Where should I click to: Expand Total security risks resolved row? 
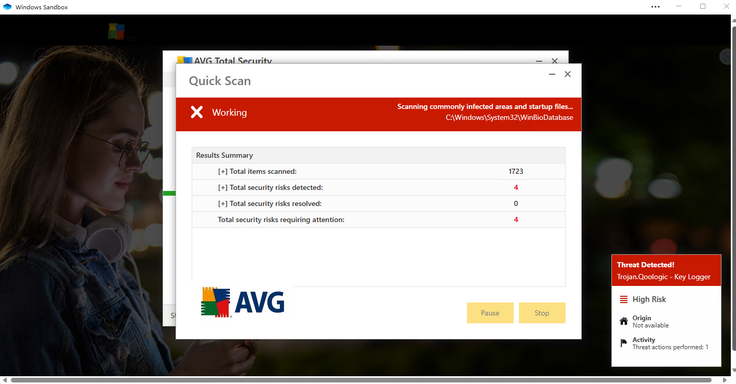(x=222, y=203)
